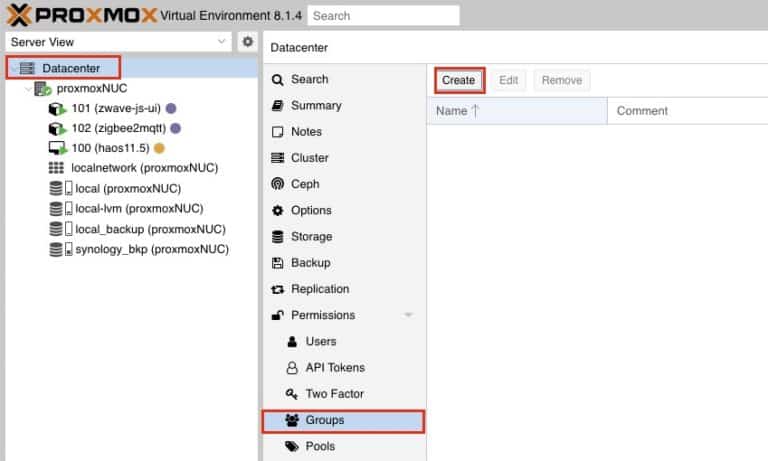
Task: Click the 100 (haos11.5) VM monitor icon
Action: pos(57,148)
